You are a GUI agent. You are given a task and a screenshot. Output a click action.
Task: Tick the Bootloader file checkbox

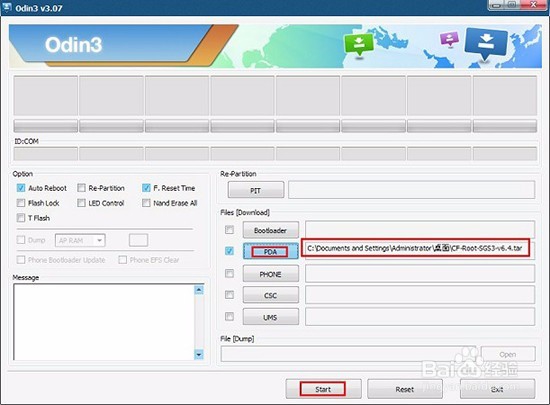(229, 230)
